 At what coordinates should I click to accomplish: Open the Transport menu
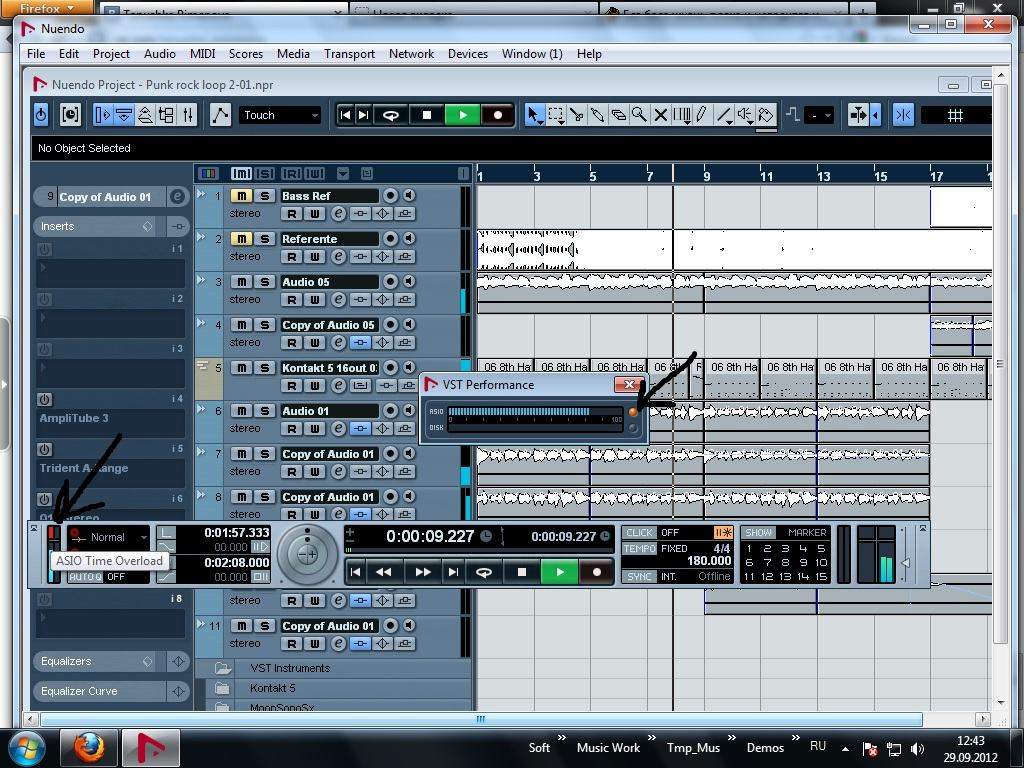[x=349, y=54]
